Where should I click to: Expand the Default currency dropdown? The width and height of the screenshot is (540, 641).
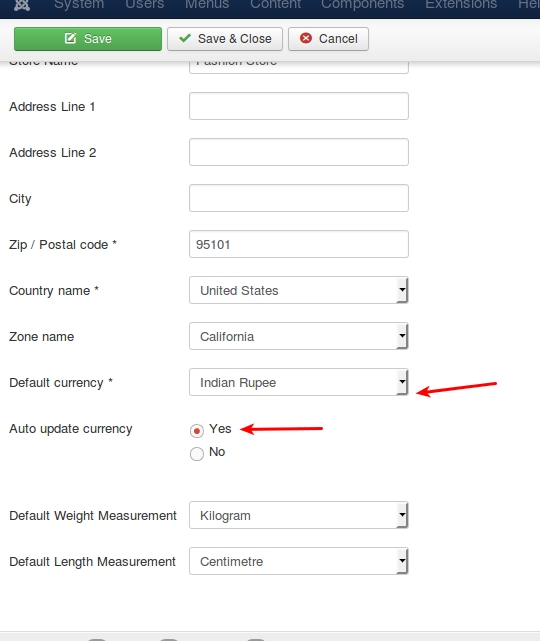299,382
